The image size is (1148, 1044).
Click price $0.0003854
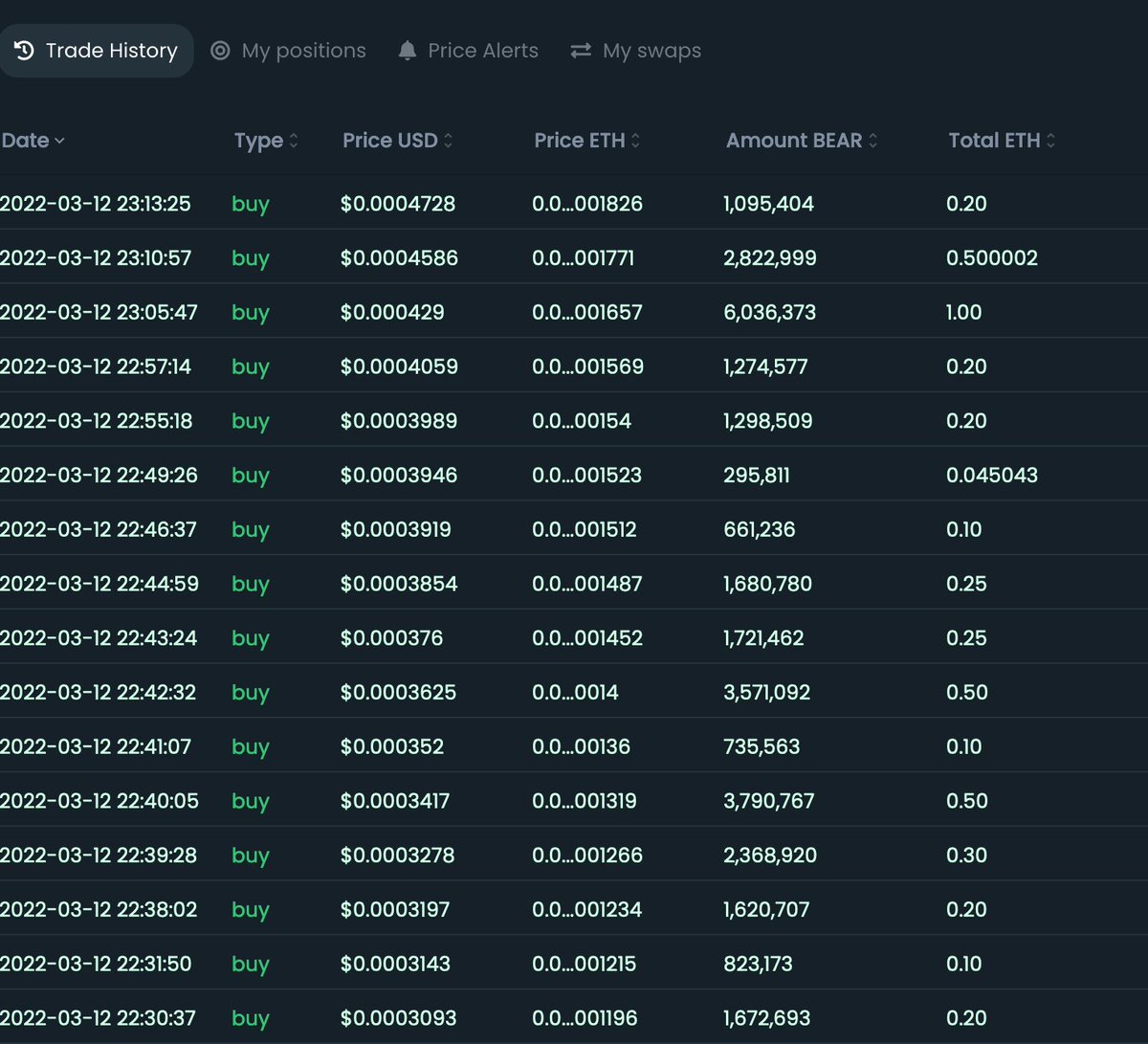tap(399, 584)
